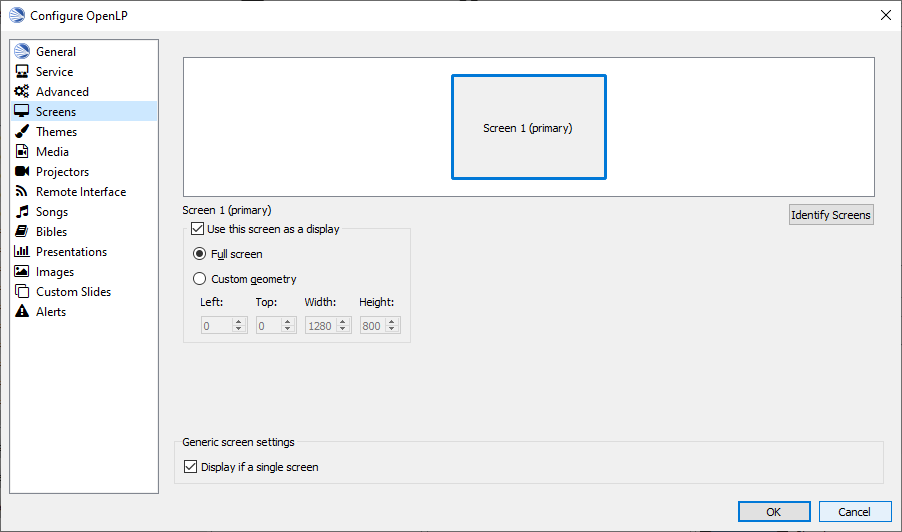
Task: Click the Left value field
Action: (216, 326)
